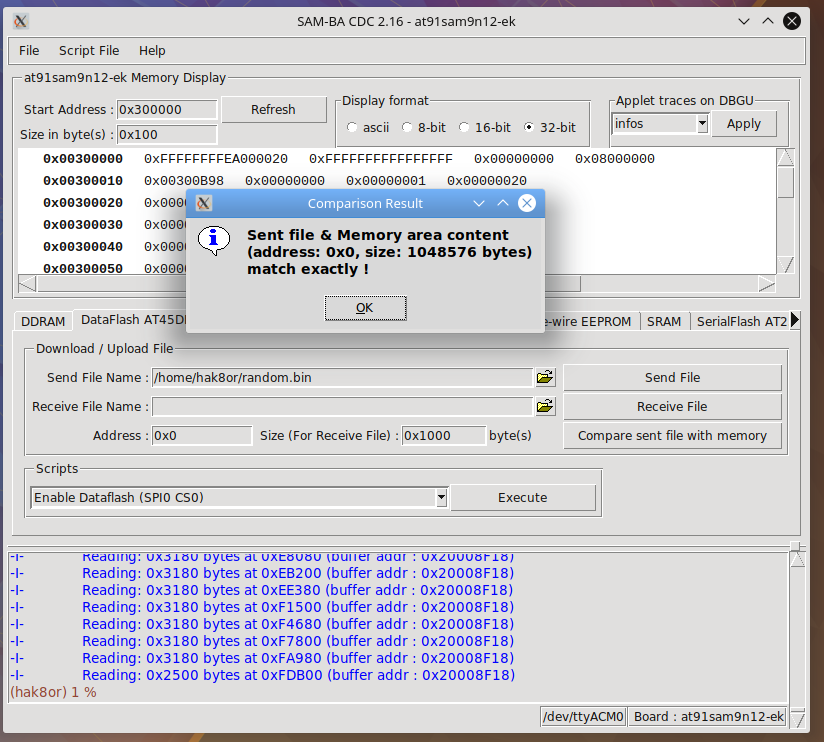824x742 pixels.
Task: Open the Scripts dropdown Enable Dataflash
Action: tap(441, 497)
